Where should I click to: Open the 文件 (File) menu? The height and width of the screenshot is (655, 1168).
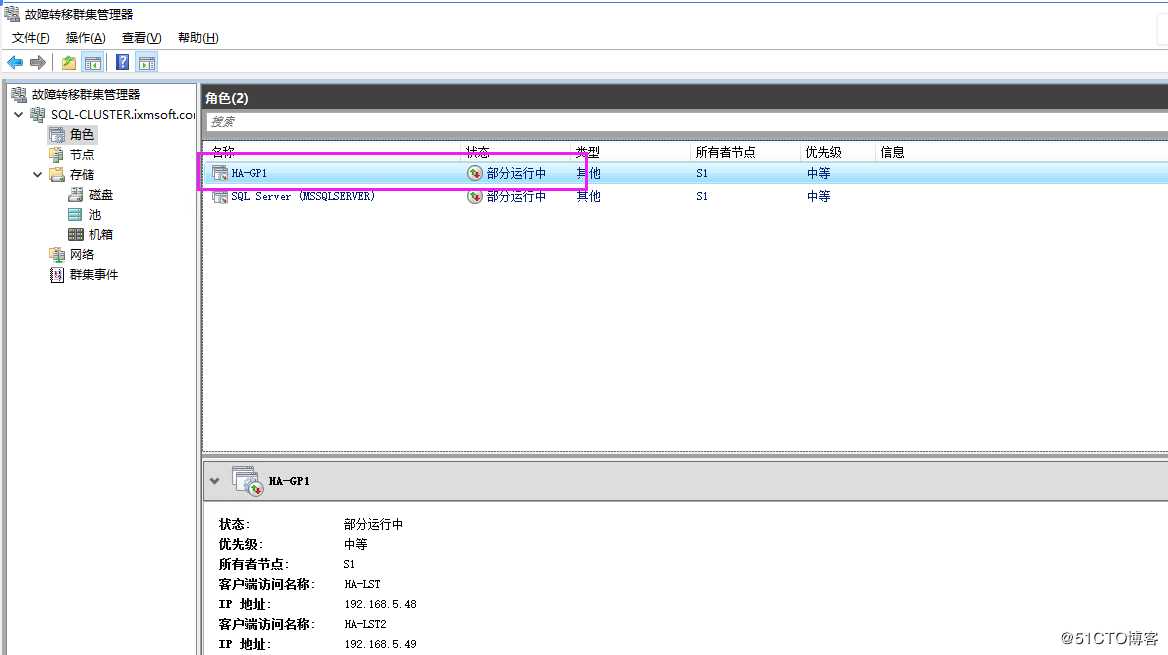point(29,37)
